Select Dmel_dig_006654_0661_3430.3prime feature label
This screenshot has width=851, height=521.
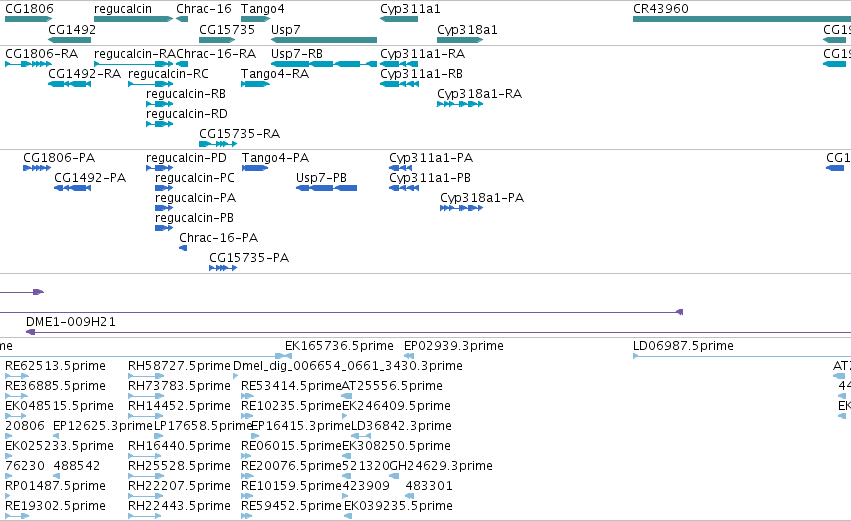click(348, 366)
